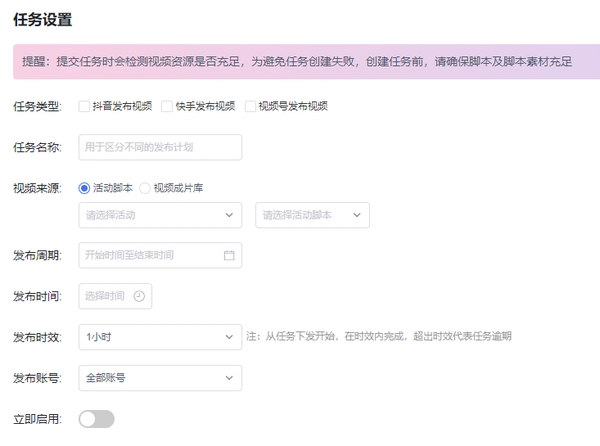The image size is (600, 446).
Task: Click the 发布周期 date range field
Action: 150,255
